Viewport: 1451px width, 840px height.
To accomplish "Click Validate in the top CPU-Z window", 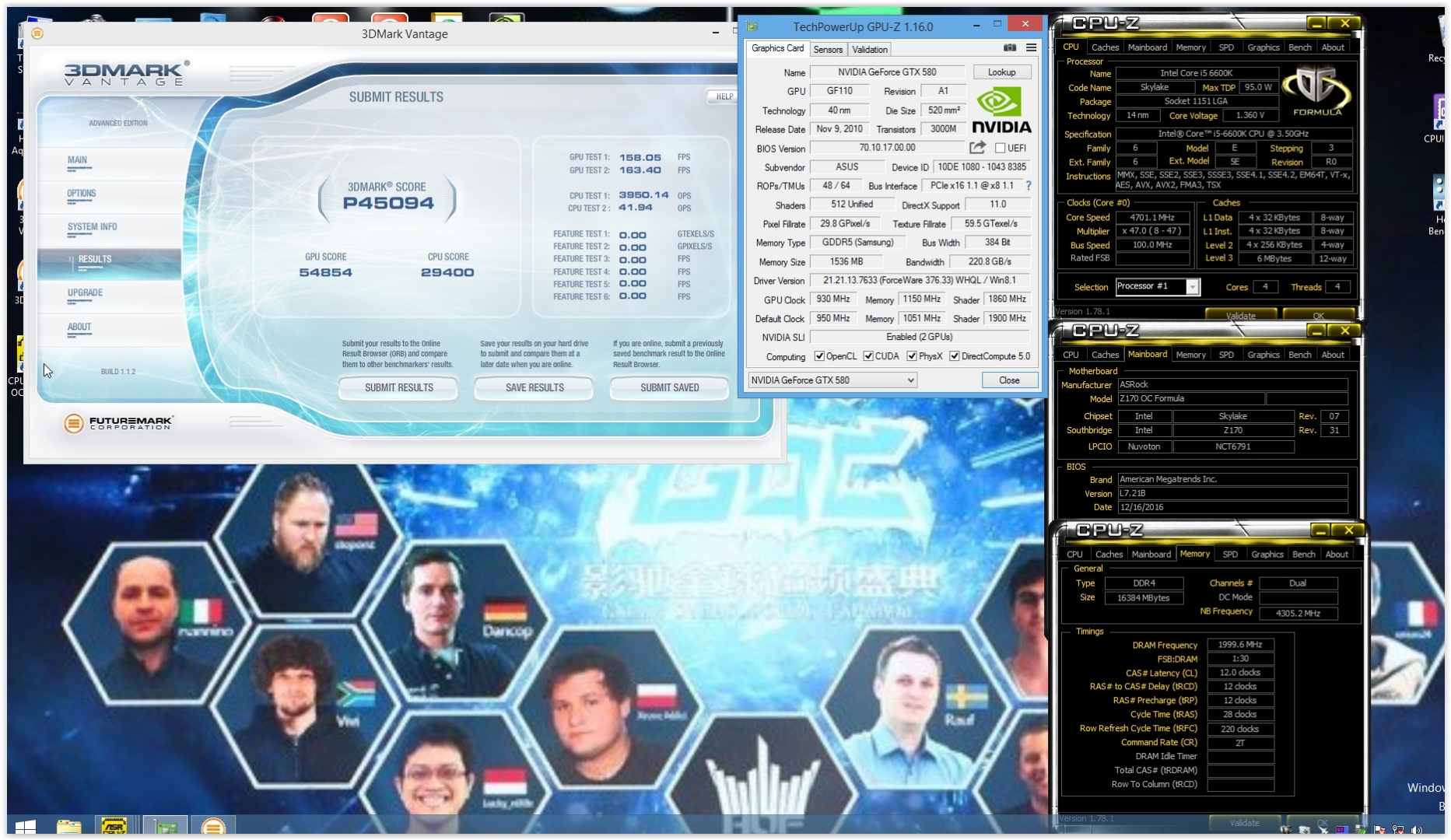I will point(1240,316).
